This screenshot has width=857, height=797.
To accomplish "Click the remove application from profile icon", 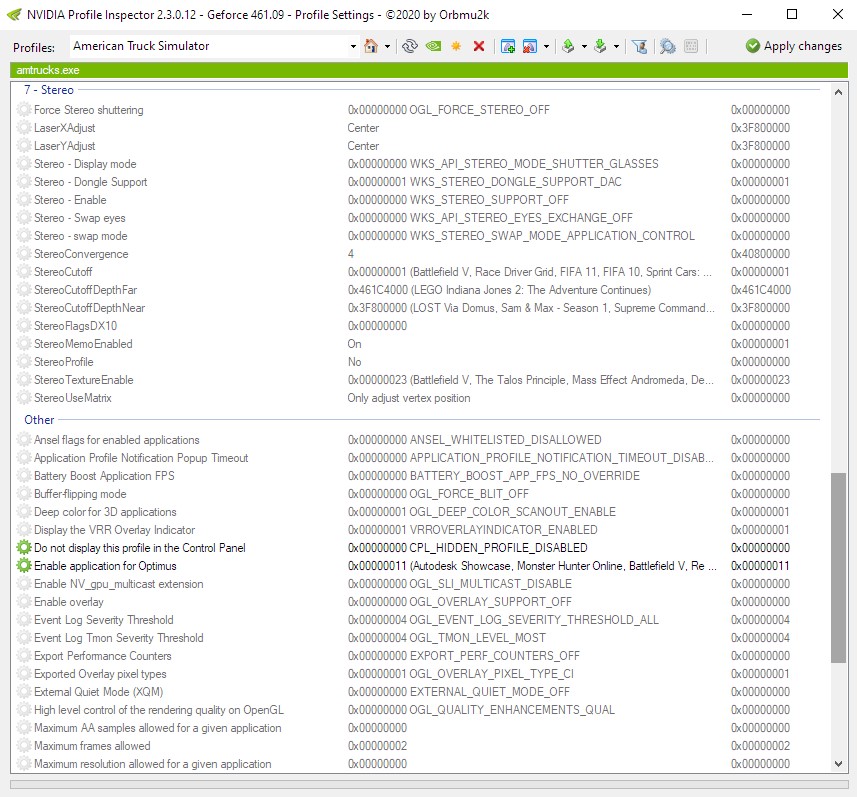I will [530, 46].
